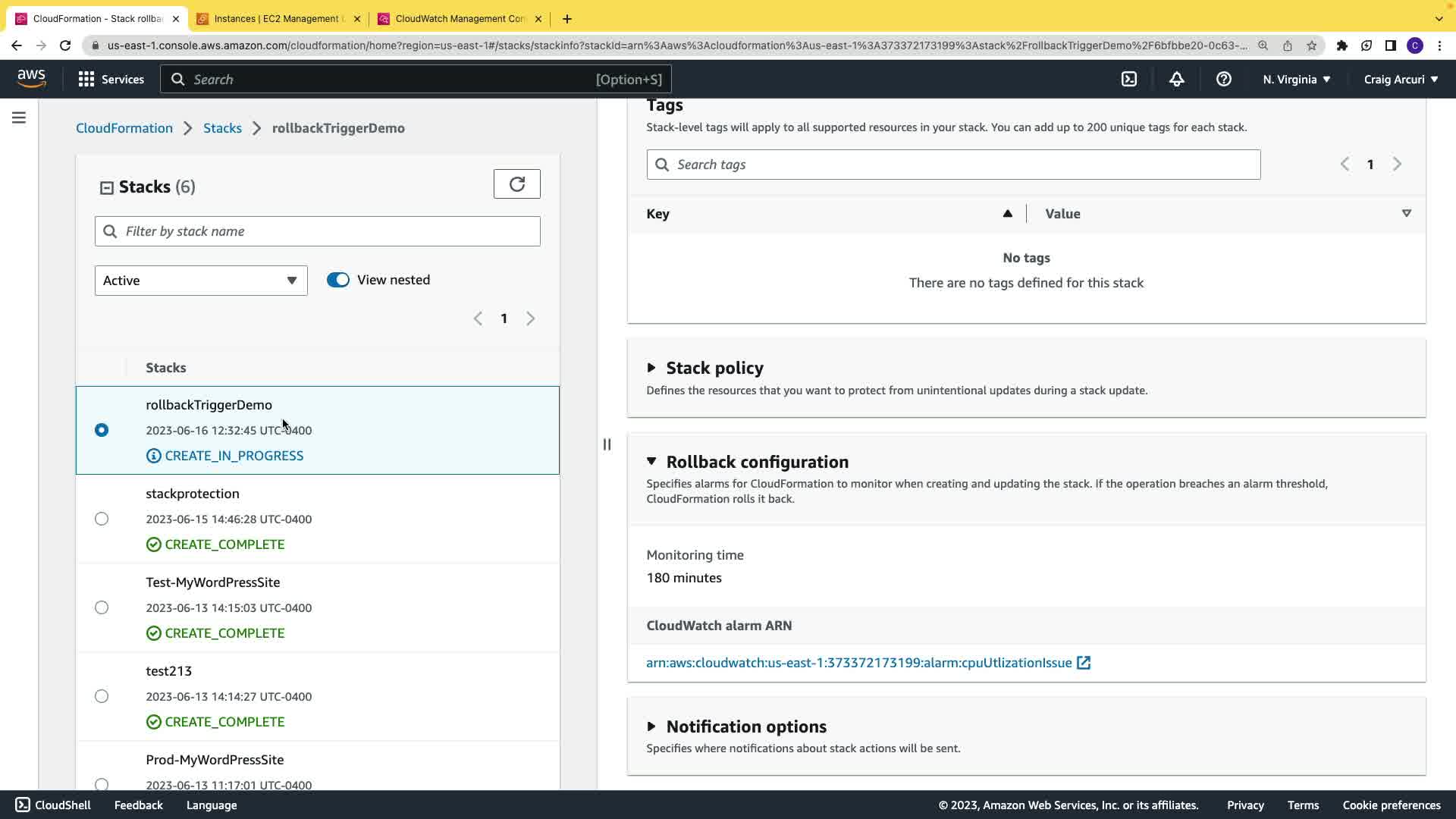Open the Active status filter dropdown

[201, 281]
